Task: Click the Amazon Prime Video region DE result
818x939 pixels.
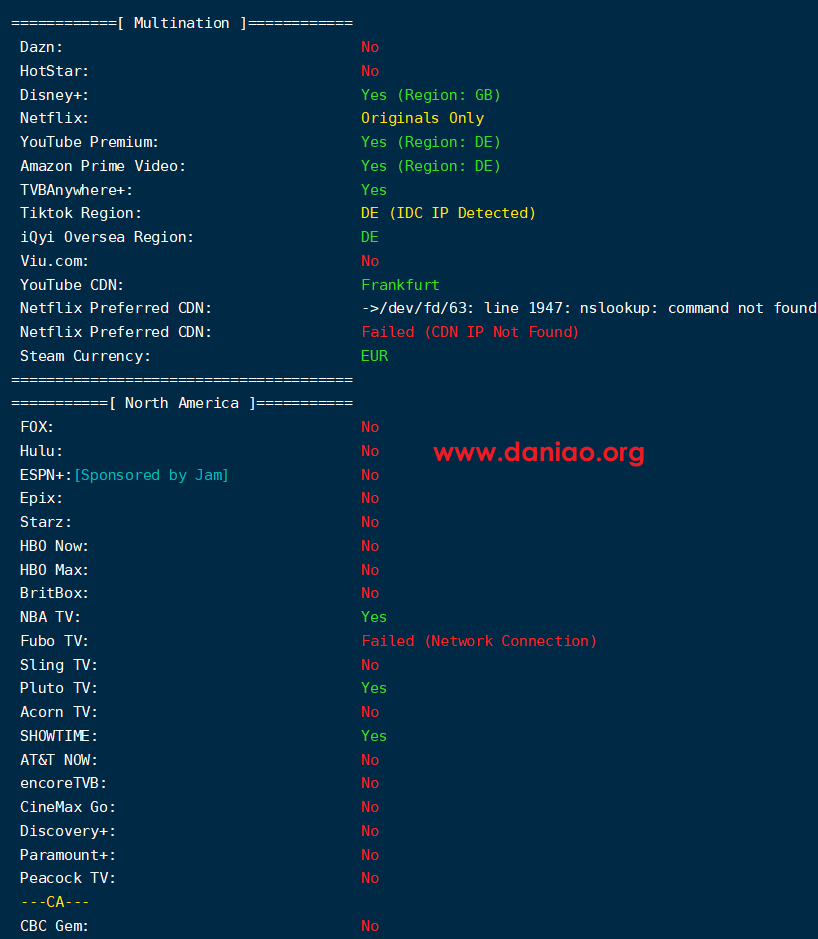Action: click(x=431, y=166)
